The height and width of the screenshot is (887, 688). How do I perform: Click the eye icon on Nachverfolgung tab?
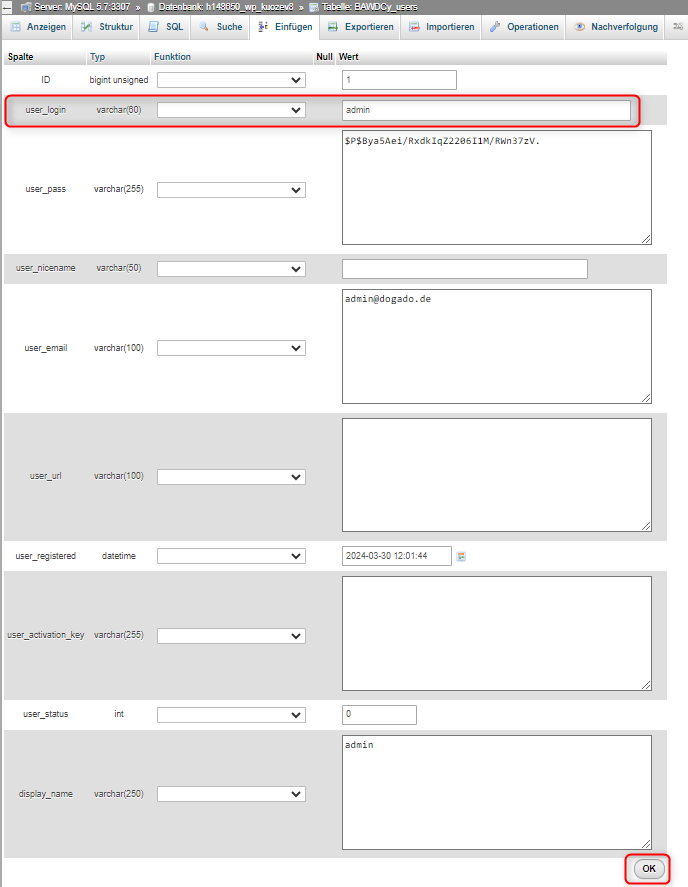click(x=579, y=27)
